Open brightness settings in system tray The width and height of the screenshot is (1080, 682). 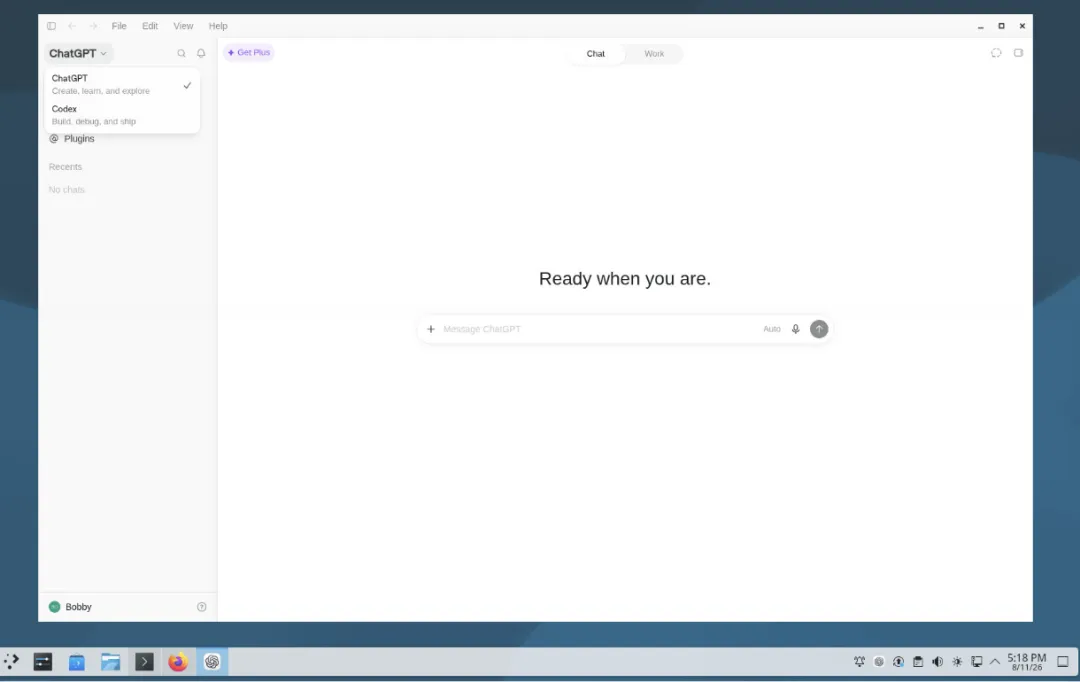point(957,662)
